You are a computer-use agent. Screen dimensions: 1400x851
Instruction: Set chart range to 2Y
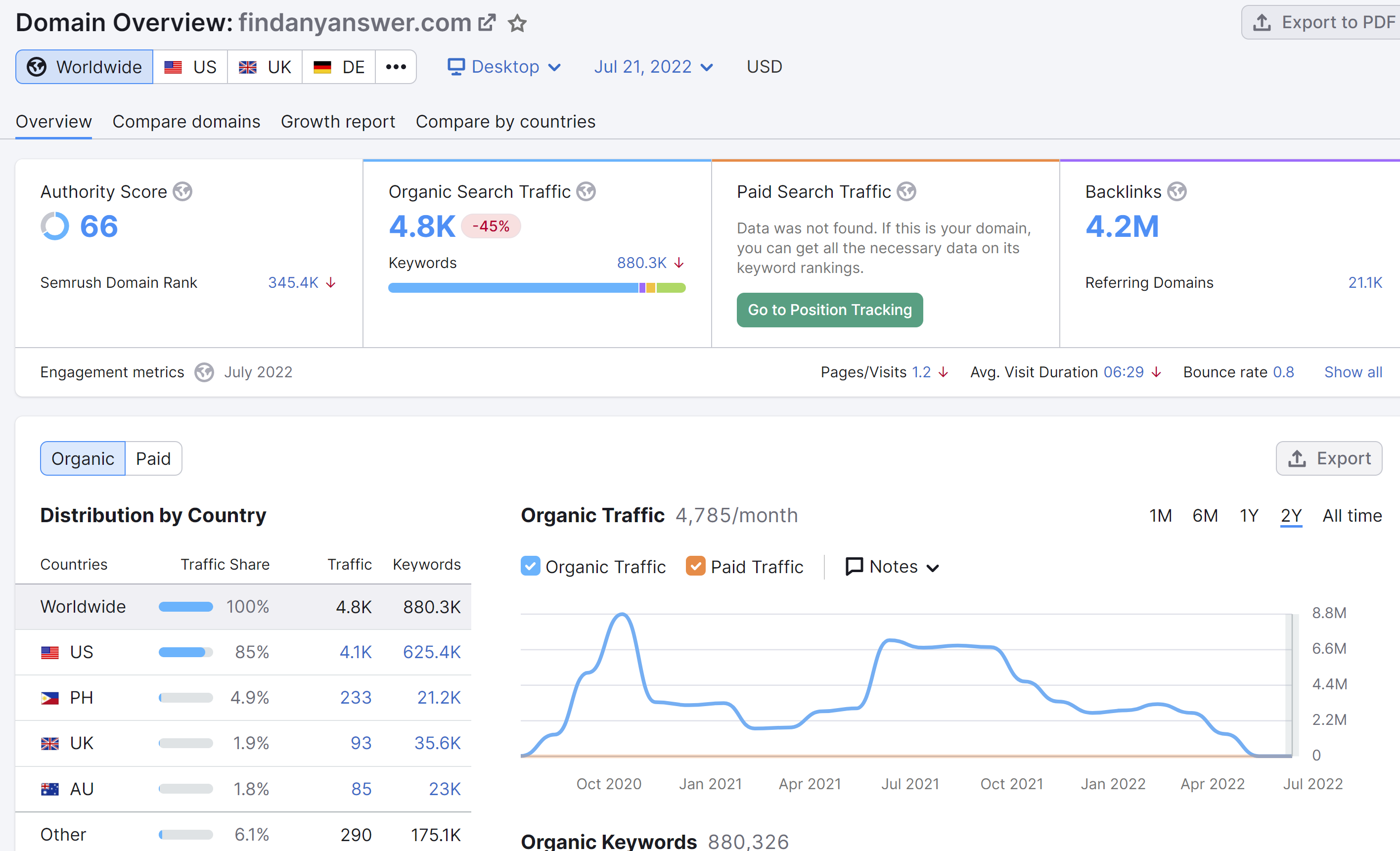pyautogui.click(x=1291, y=516)
